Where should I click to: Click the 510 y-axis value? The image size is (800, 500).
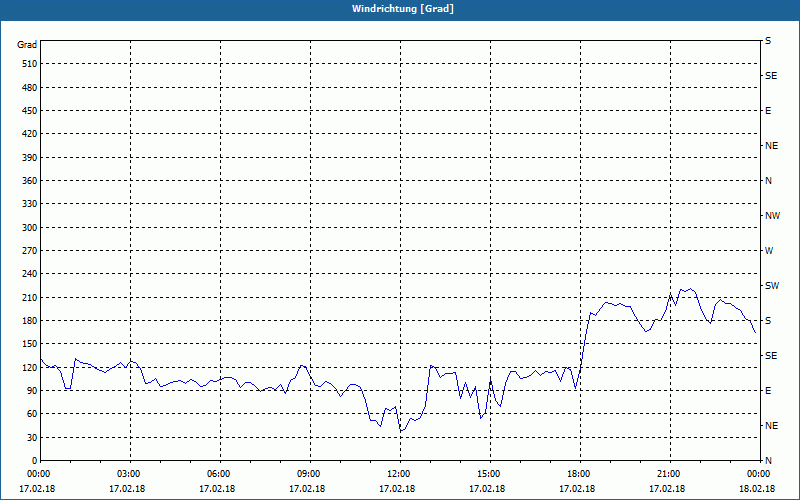coord(30,64)
